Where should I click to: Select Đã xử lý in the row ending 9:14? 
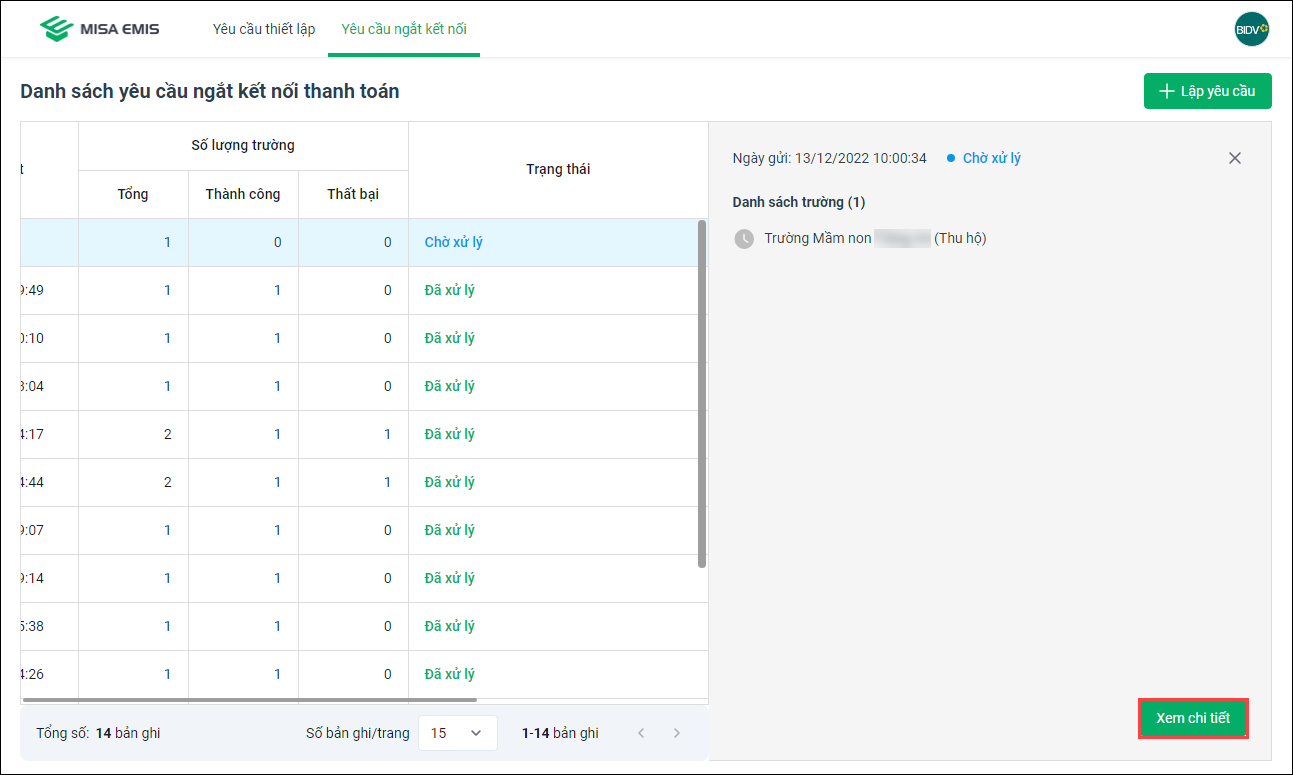pyautogui.click(x=449, y=579)
